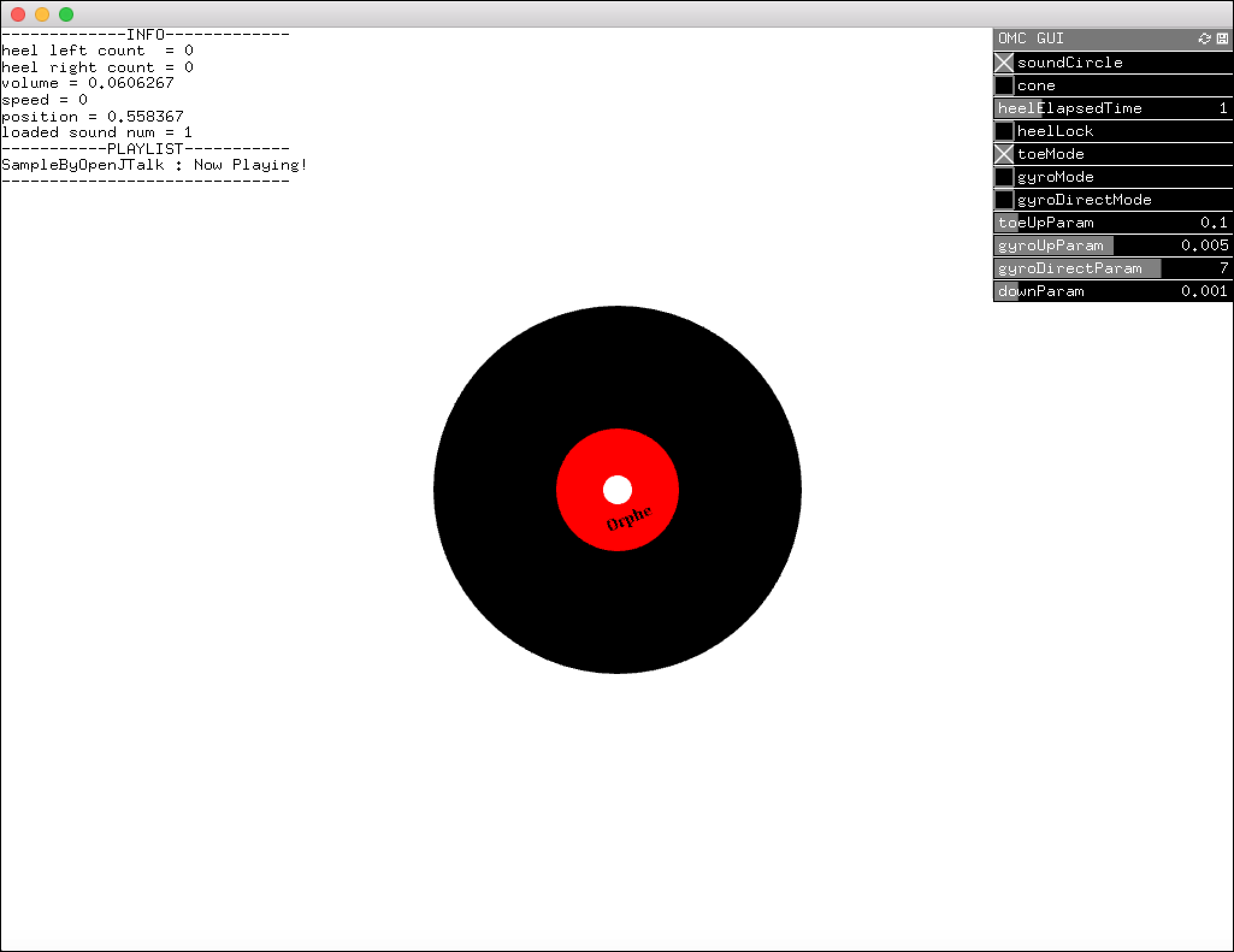Click the white spindle hole of the vinyl
Viewport: 1234px width, 952px height.
616,490
